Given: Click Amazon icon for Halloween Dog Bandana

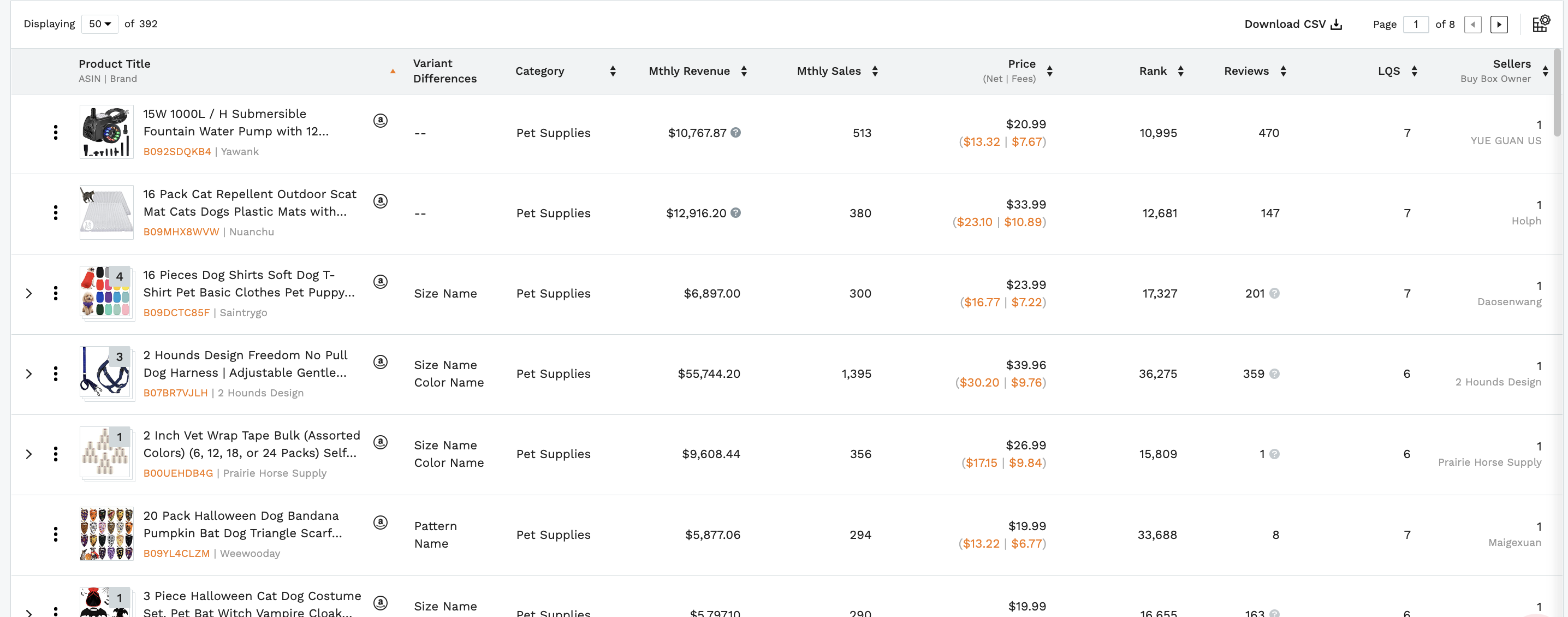Looking at the screenshot, I should pyautogui.click(x=381, y=522).
